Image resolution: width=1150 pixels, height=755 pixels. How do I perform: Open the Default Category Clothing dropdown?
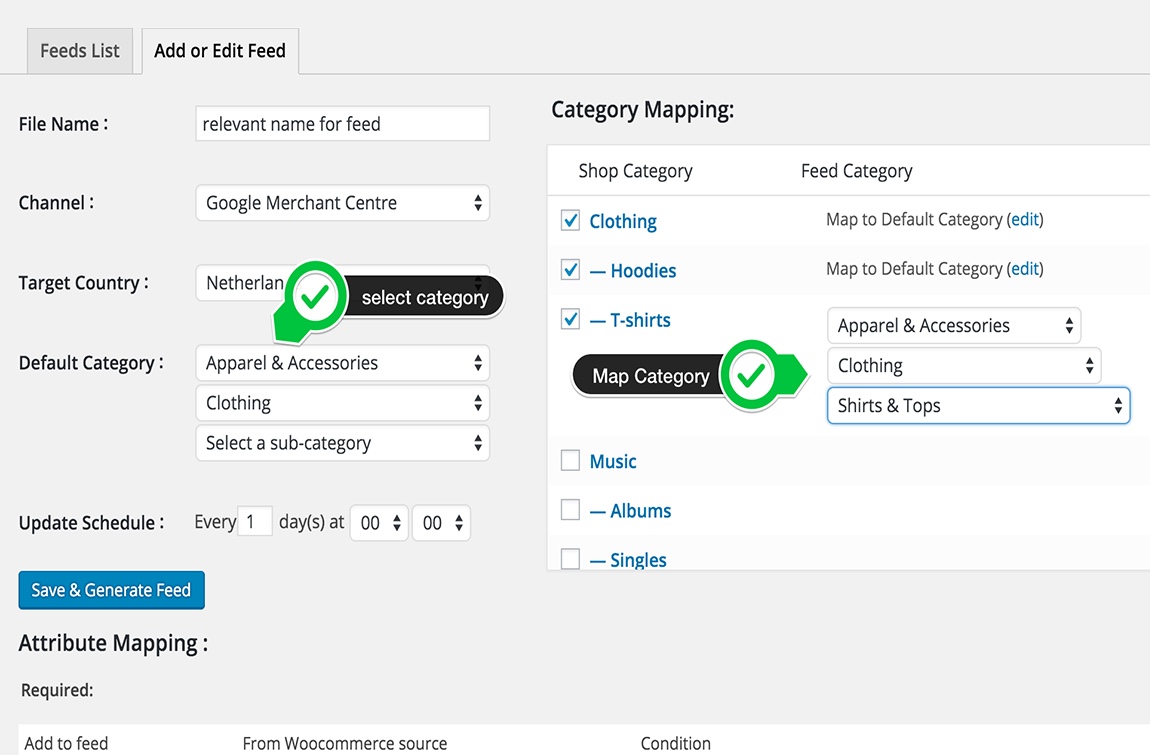pyautogui.click(x=343, y=403)
